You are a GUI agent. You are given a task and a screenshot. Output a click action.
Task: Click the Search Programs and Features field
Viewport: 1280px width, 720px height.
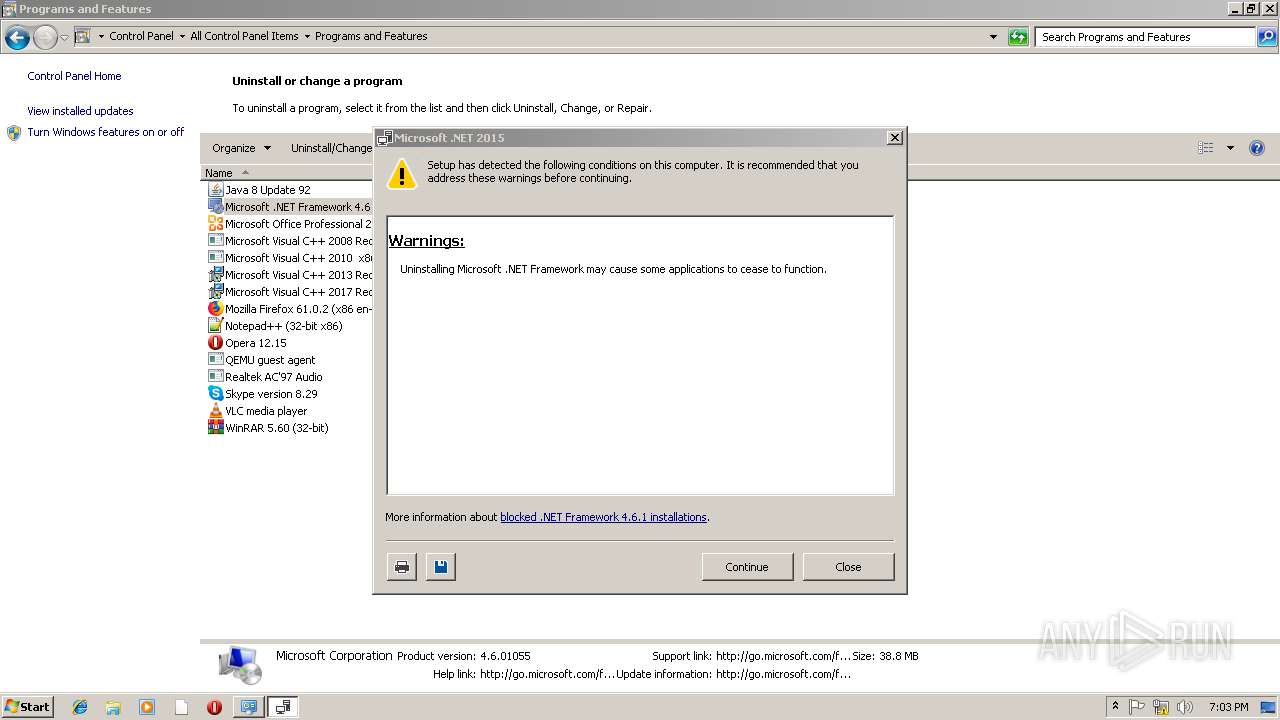1145,37
